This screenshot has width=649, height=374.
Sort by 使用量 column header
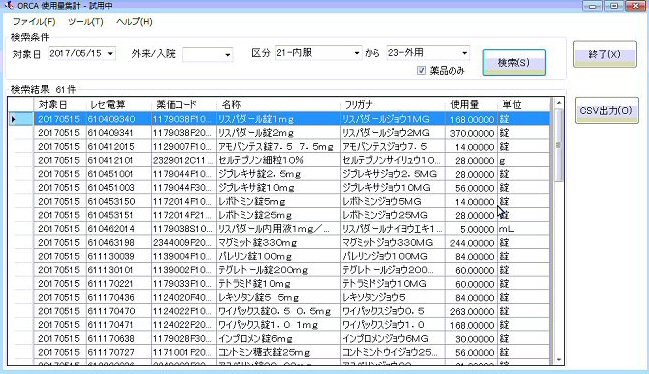pos(471,104)
